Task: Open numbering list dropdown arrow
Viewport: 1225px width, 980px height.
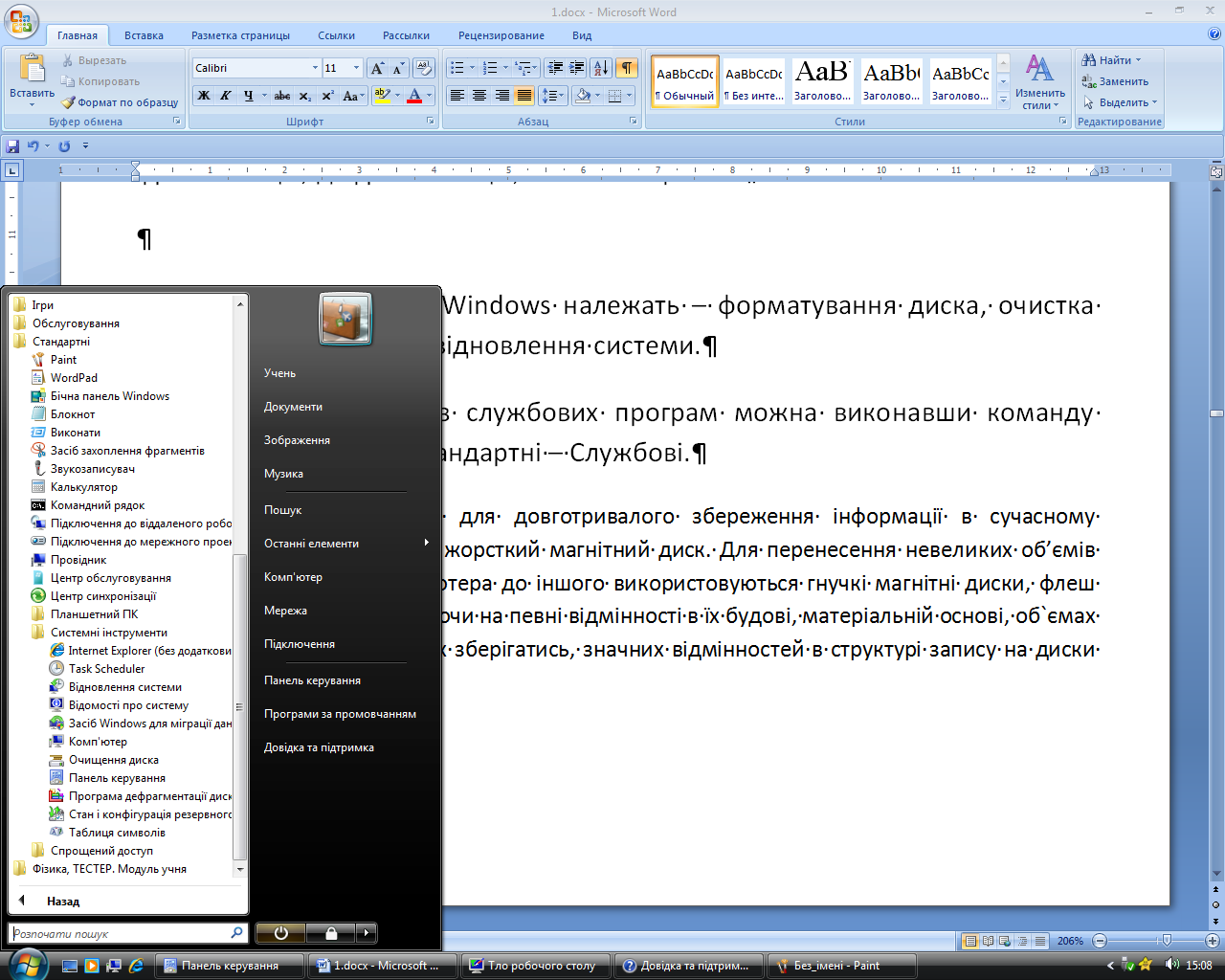Action: point(505,68)
